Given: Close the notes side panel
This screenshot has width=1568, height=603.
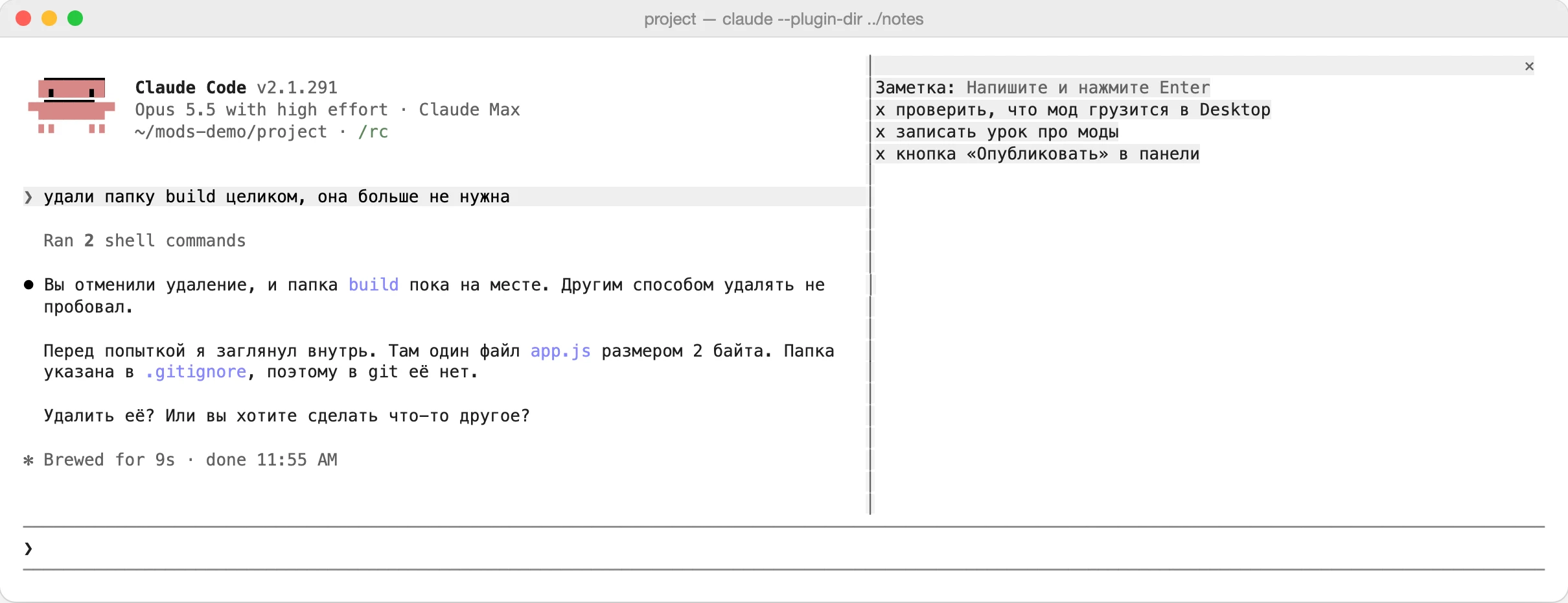Looking at the screenshot, I should pyautogui.click(x=1529, y=66).
